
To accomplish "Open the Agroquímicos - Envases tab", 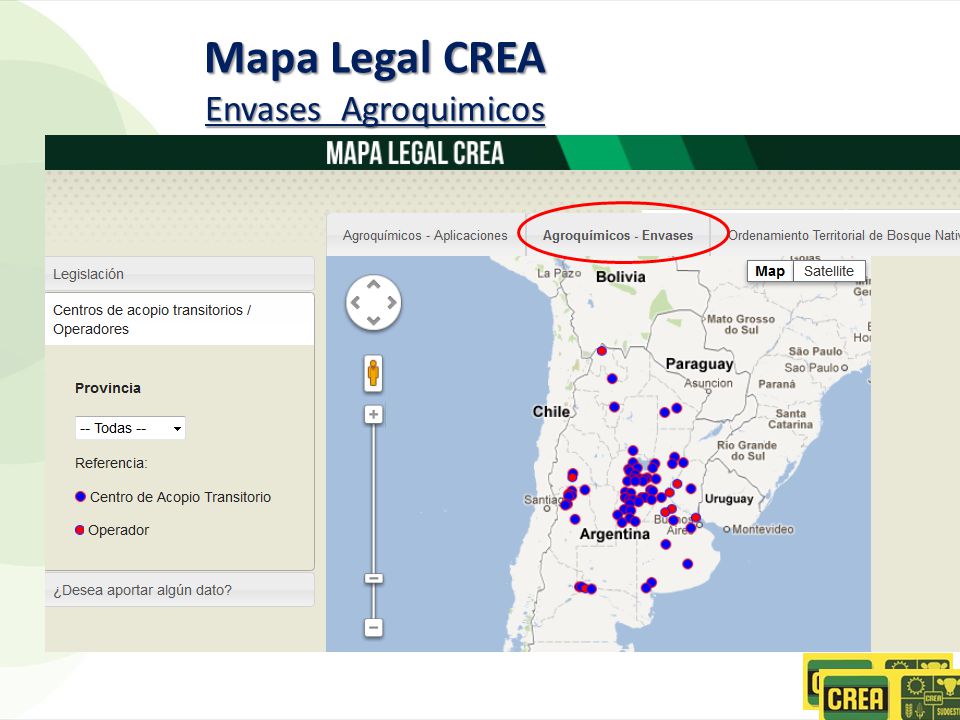I will [618, 235].
